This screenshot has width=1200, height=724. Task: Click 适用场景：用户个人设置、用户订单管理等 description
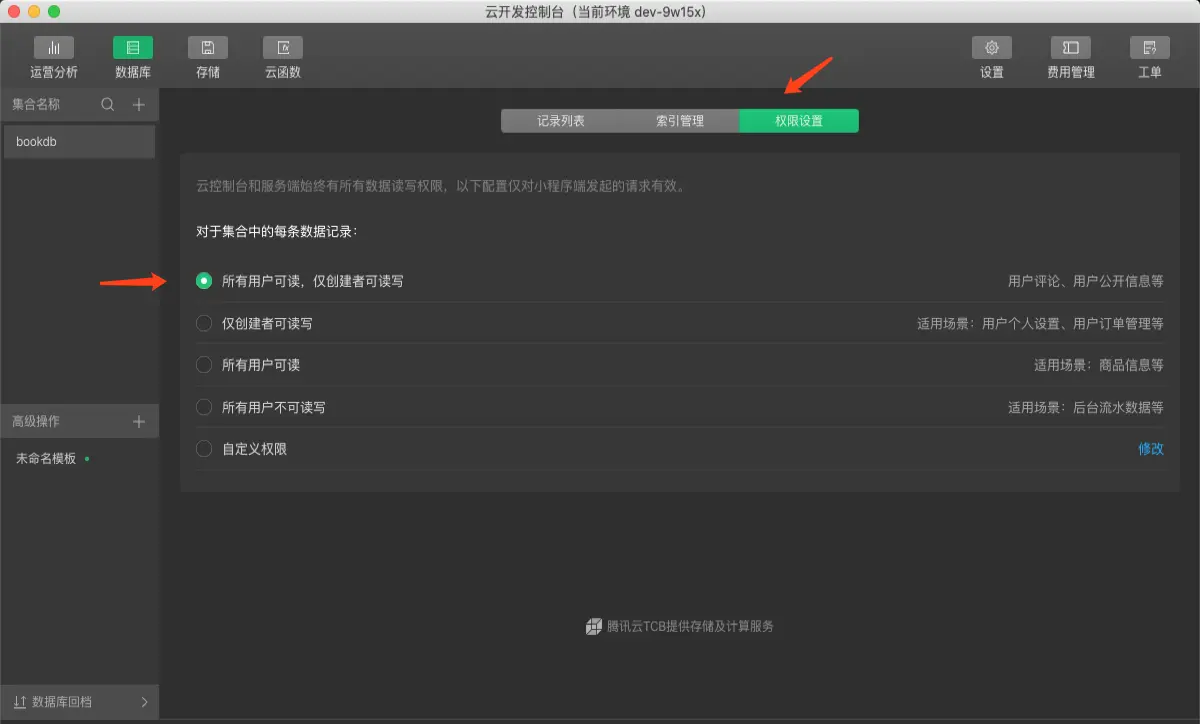click(1040, 323)
